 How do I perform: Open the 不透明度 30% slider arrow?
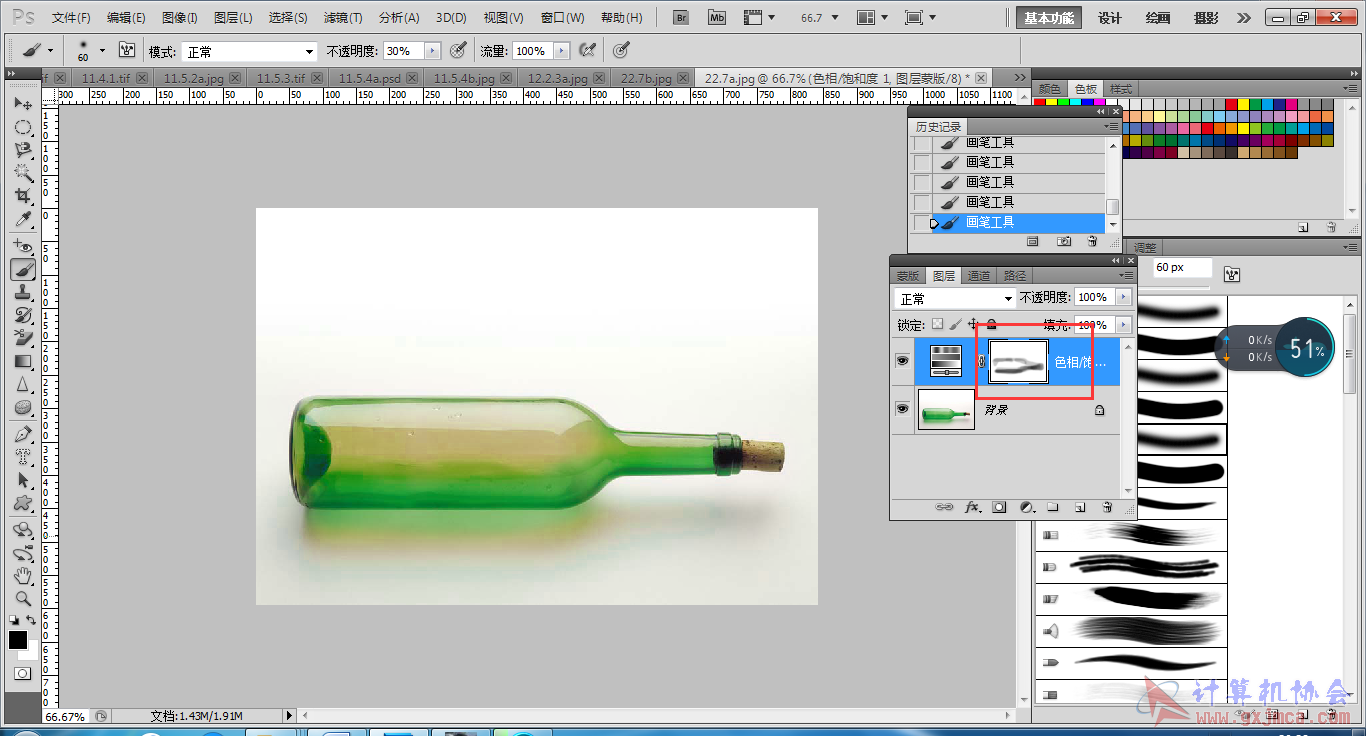tap(432, 51)
